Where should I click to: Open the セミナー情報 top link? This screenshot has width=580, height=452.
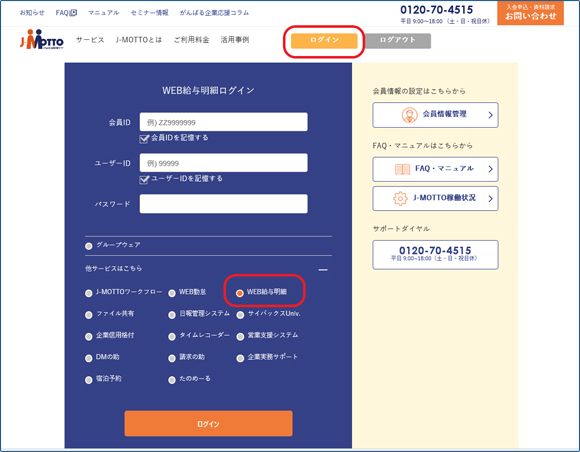pyautogui.click(x=149, y=13)
